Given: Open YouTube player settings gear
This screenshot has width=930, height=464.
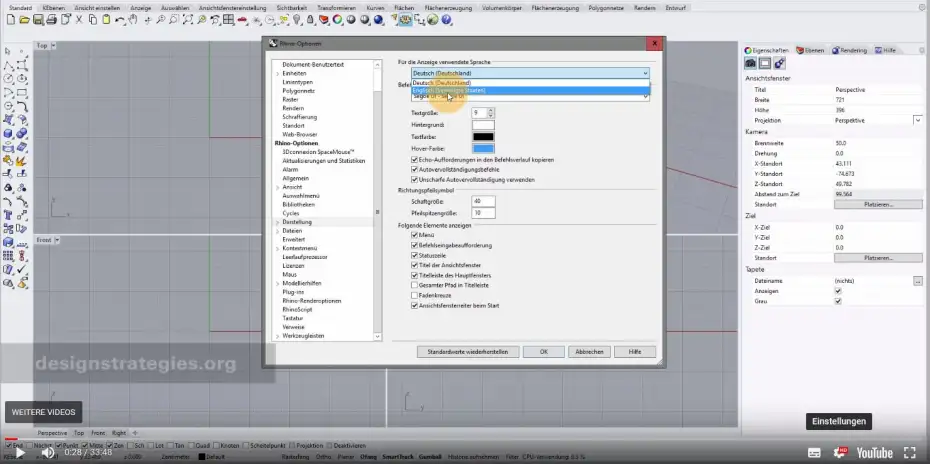Looking at the screenshot, I should pos(841,453).
